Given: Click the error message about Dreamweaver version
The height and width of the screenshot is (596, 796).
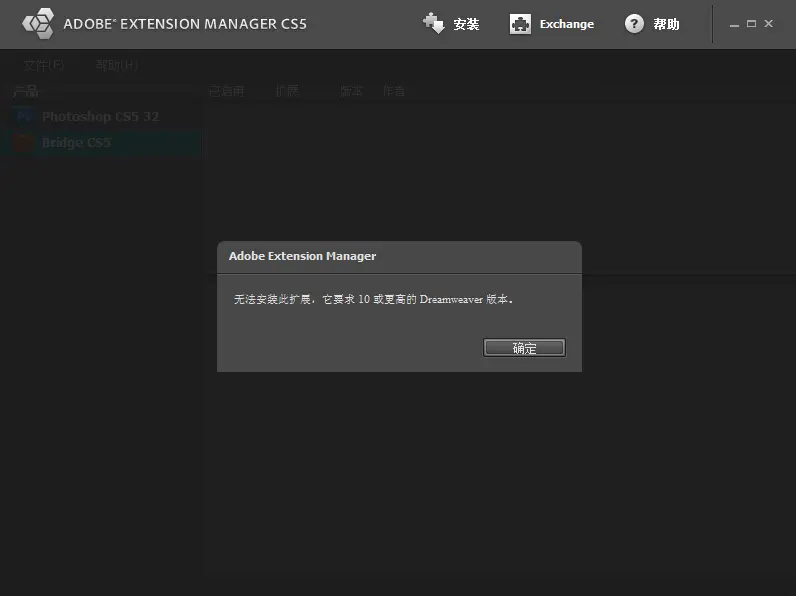Looking at the screenshot, I should coord(373,299).
